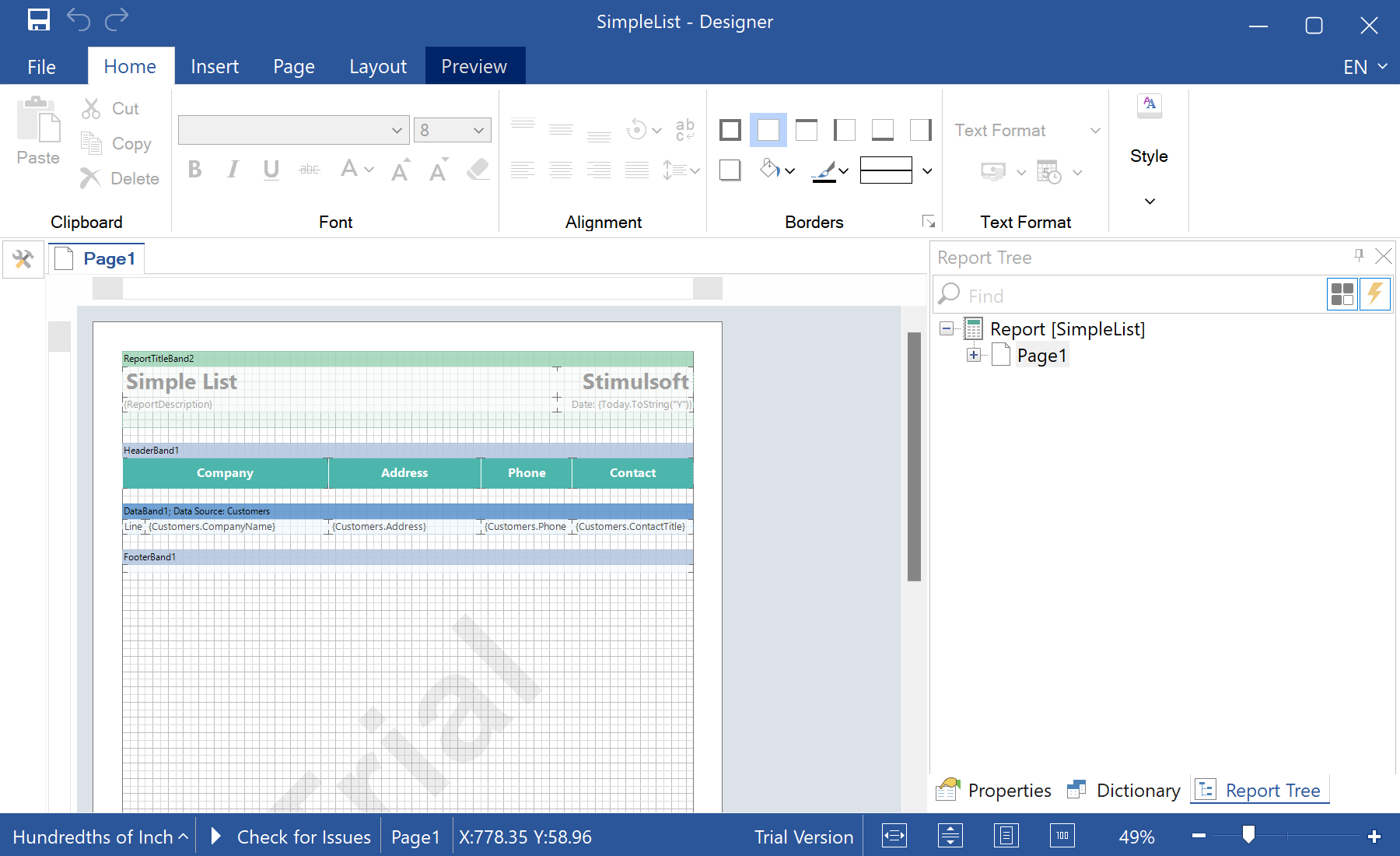Screen dimensions: 1400x856
Task: Open the font size dropdown
Action: click(x=478, y=130)
